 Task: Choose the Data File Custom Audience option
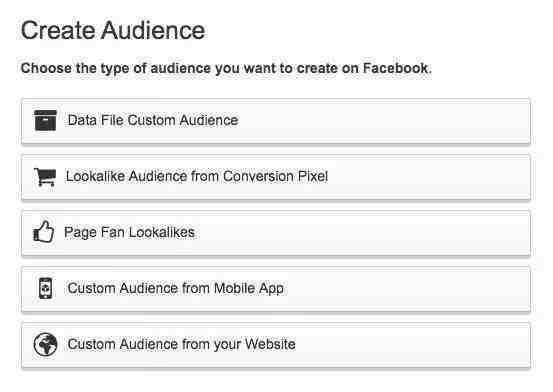point(276,121)
